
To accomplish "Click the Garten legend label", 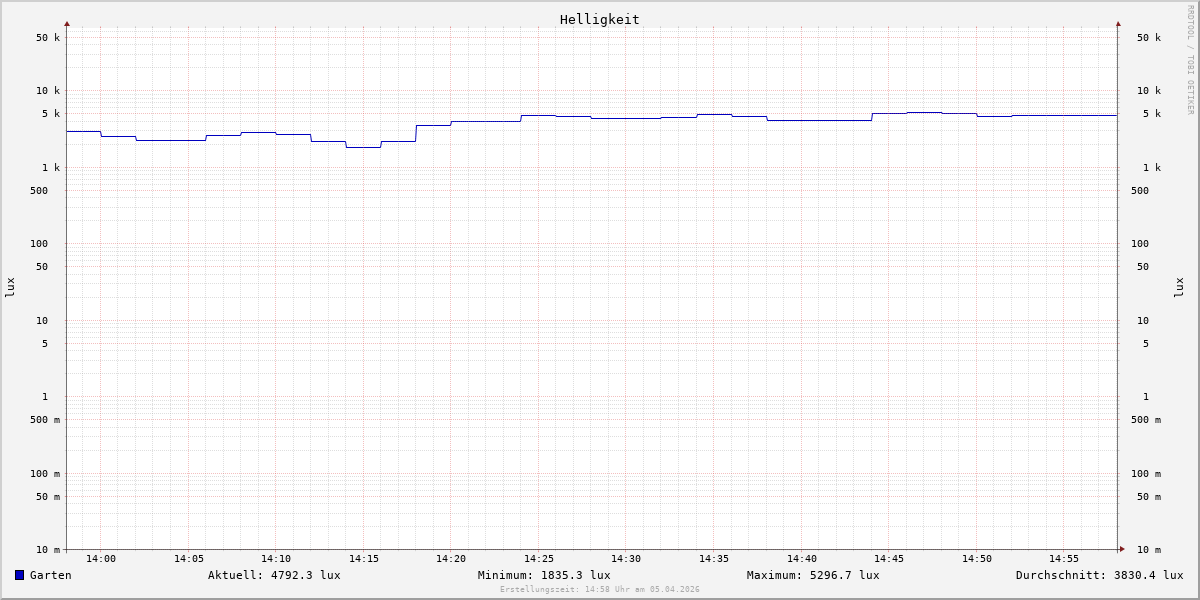I will (x=50, y=575).
